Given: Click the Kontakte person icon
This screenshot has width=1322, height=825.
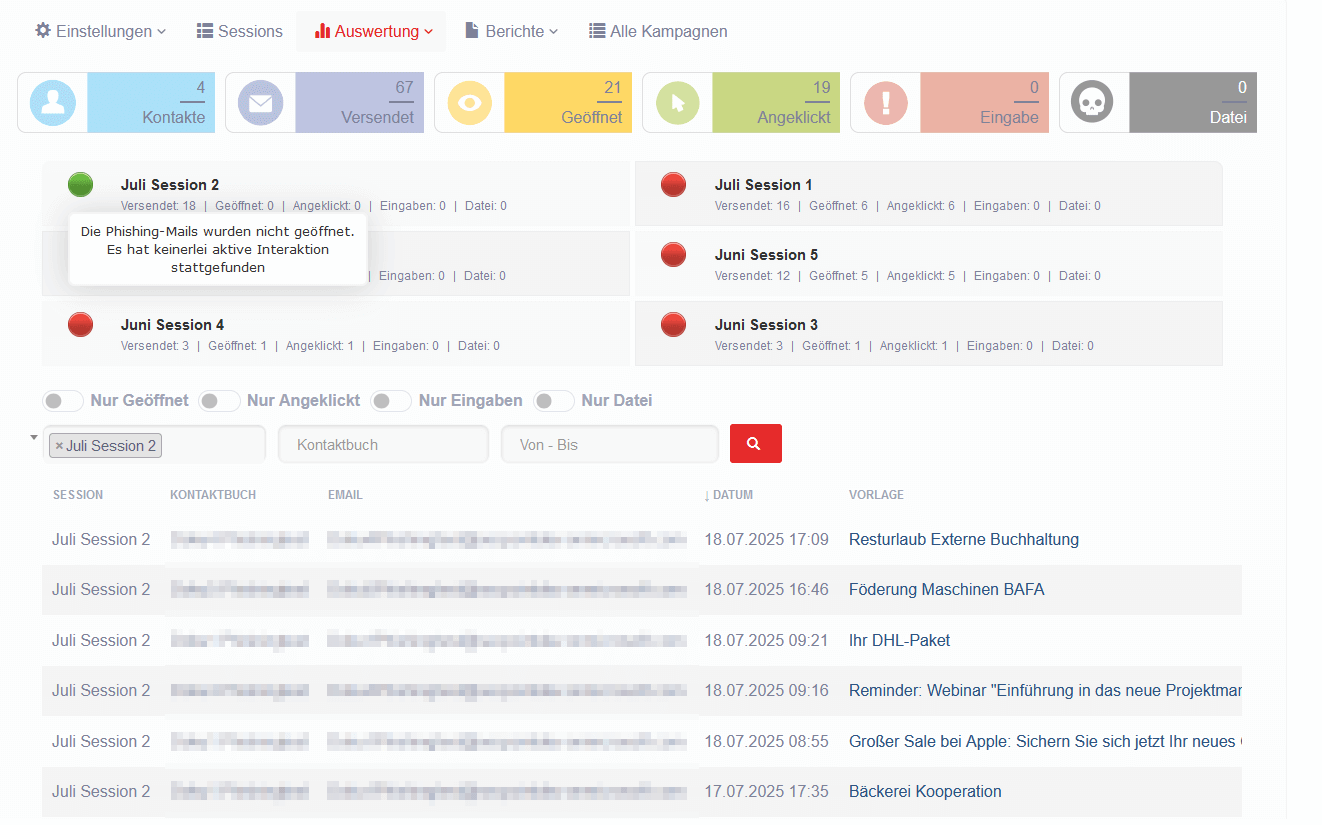Looking at the screenshot, I should click(x=53, y=102).
